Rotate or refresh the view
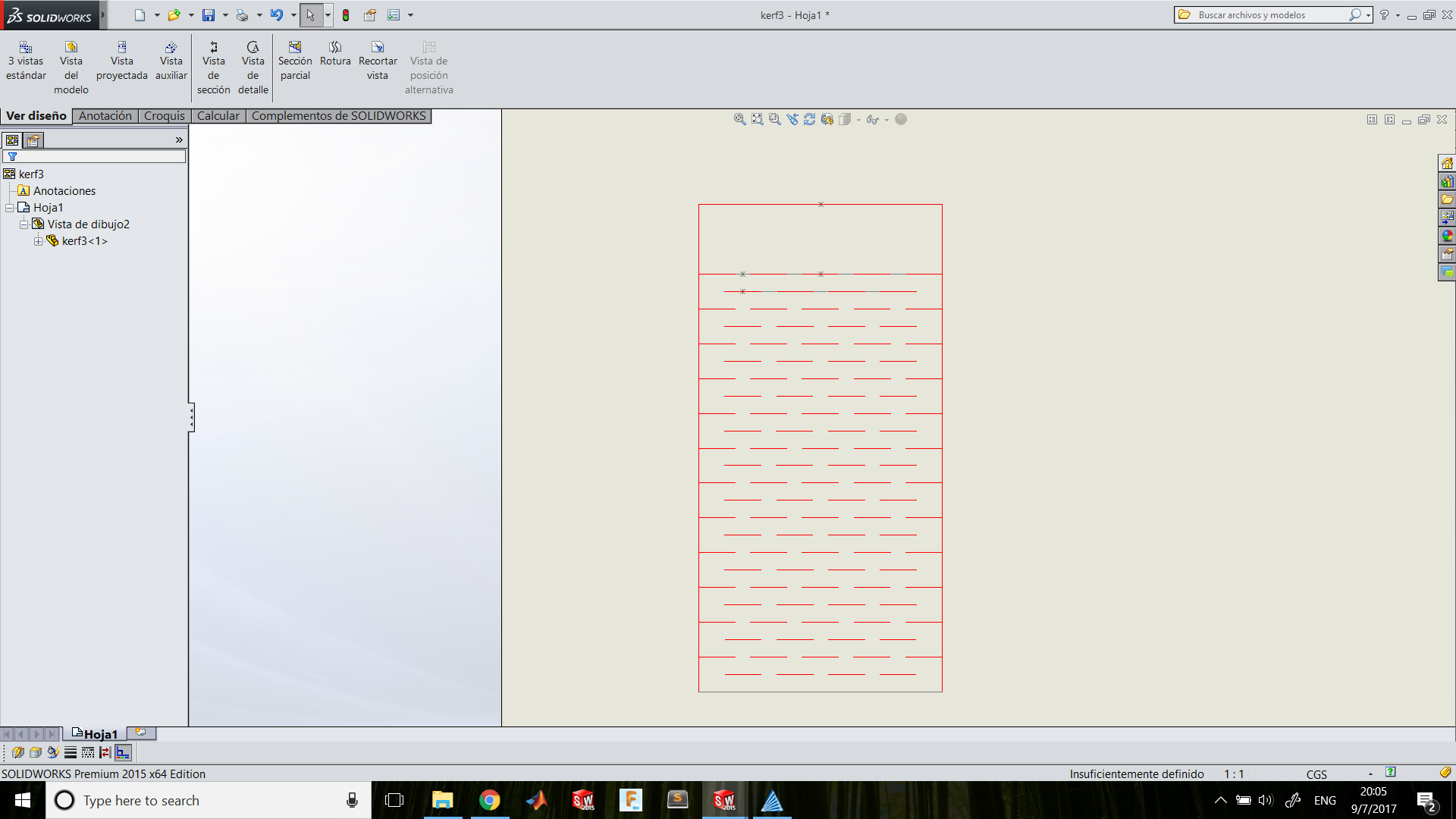Viewport: 1456px width, 819px height. click(x=809, y=119)
